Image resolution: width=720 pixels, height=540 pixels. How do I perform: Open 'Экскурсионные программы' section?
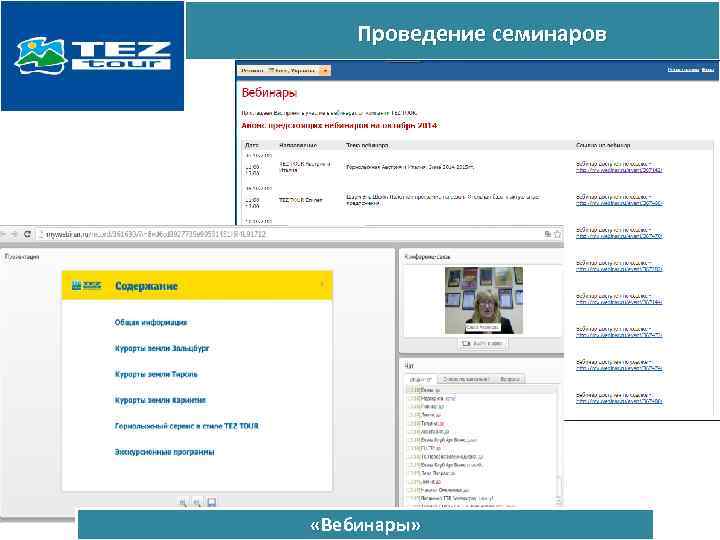(164, 452)
